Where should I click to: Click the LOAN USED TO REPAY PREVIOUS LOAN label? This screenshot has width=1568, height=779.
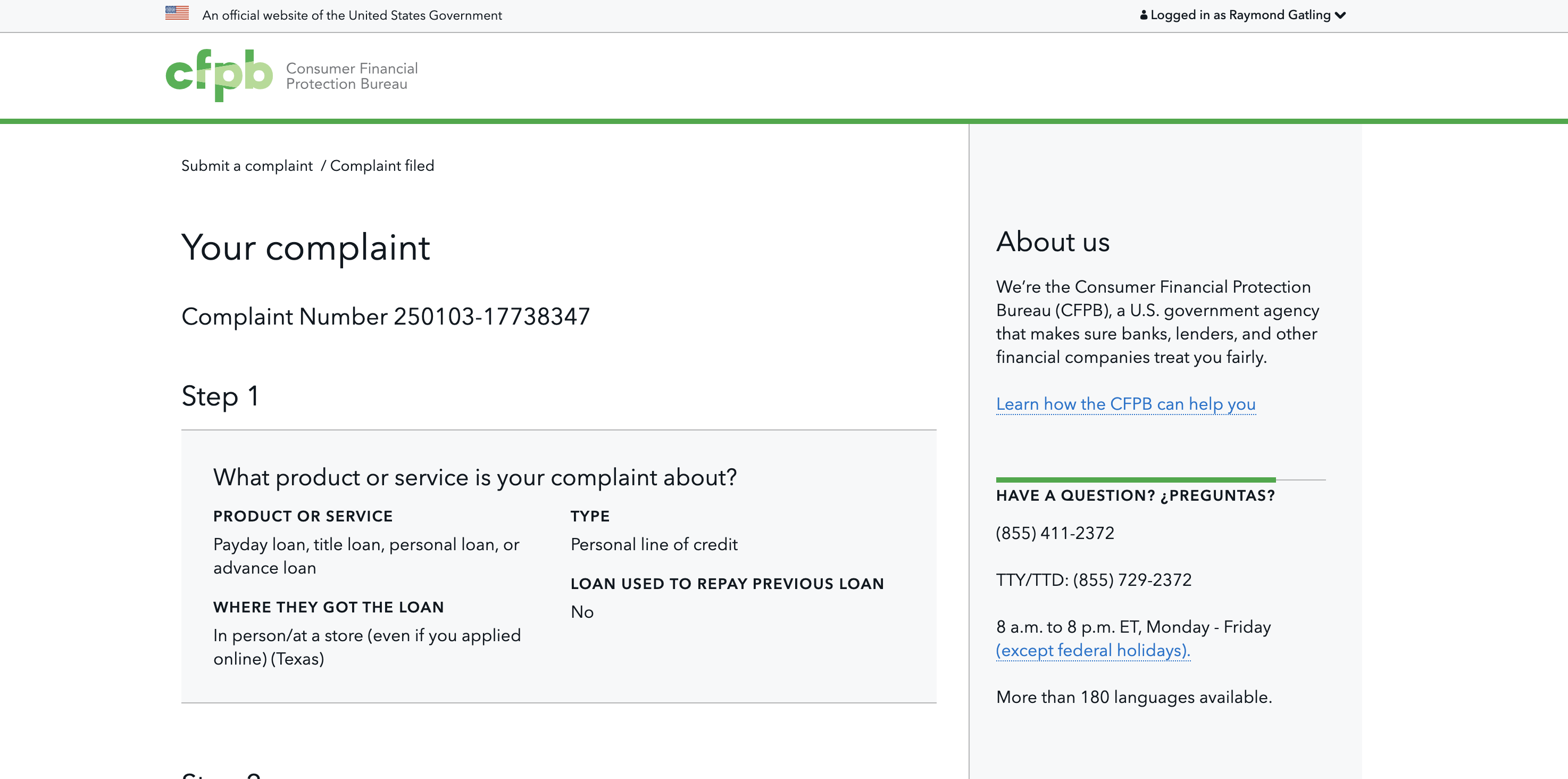click(x=727, y=584)
